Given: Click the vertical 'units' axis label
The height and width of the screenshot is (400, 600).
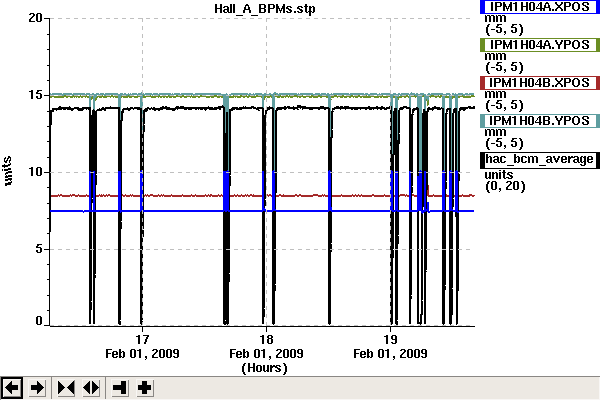Looking at the screenshot, I should click(8, 171).
